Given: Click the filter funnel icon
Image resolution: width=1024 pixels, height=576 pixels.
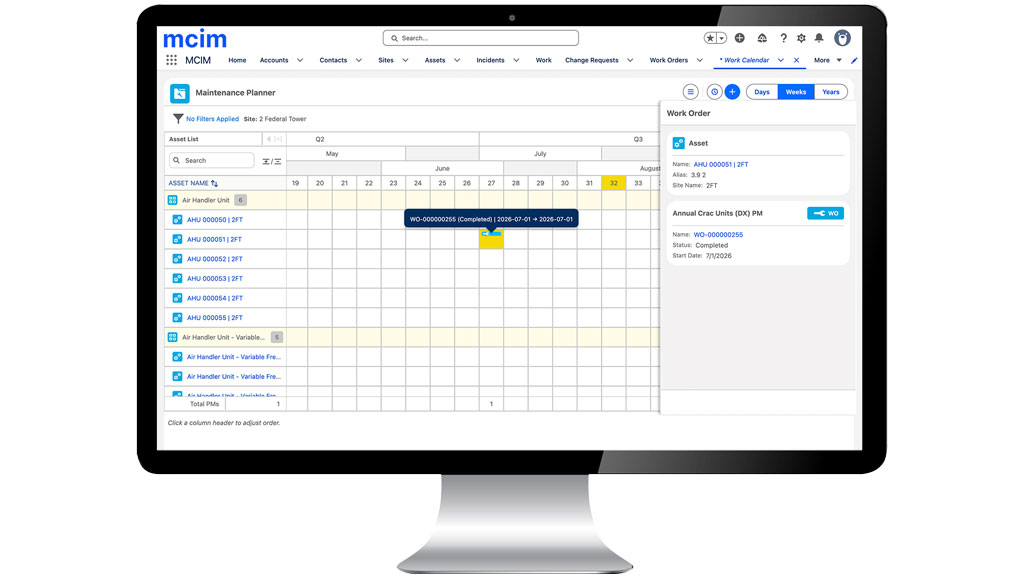Looking at the screenshot, I should coord(178,119).
